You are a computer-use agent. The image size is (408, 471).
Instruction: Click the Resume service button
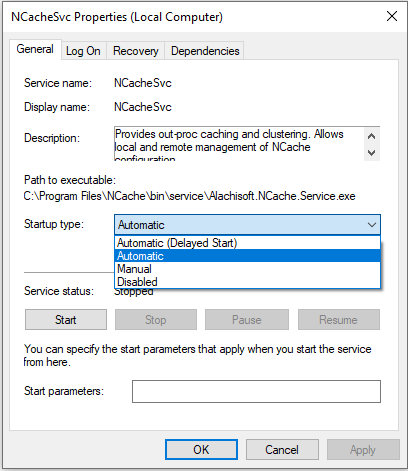click(x=339, y=320)
